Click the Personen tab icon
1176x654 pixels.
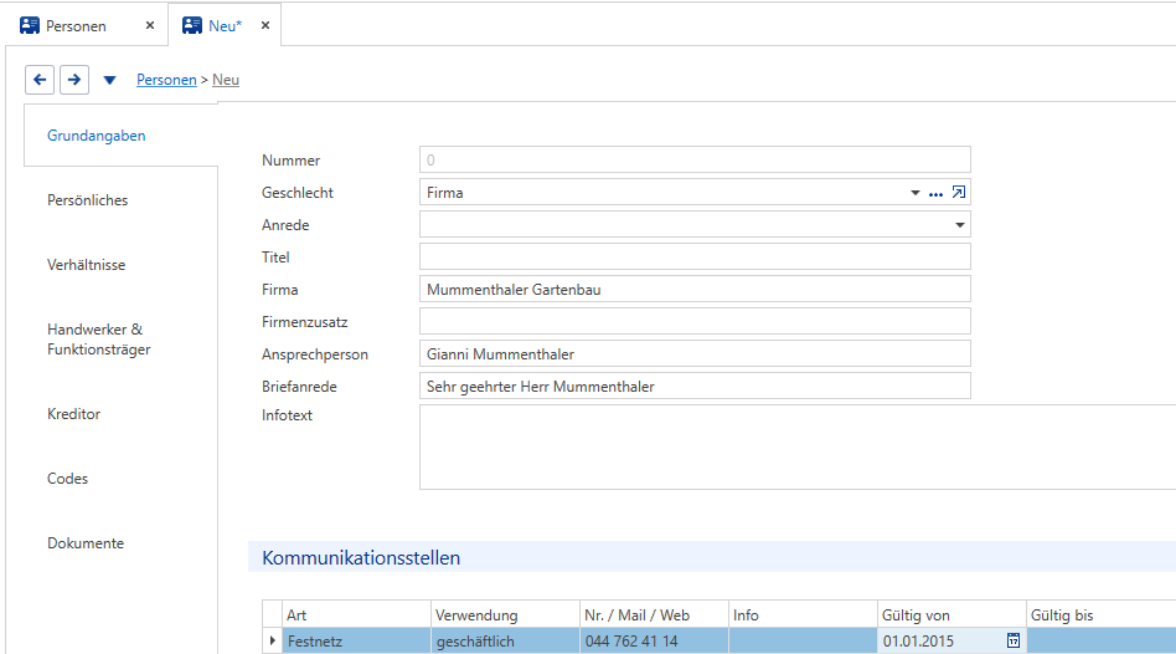click(30, 26)
